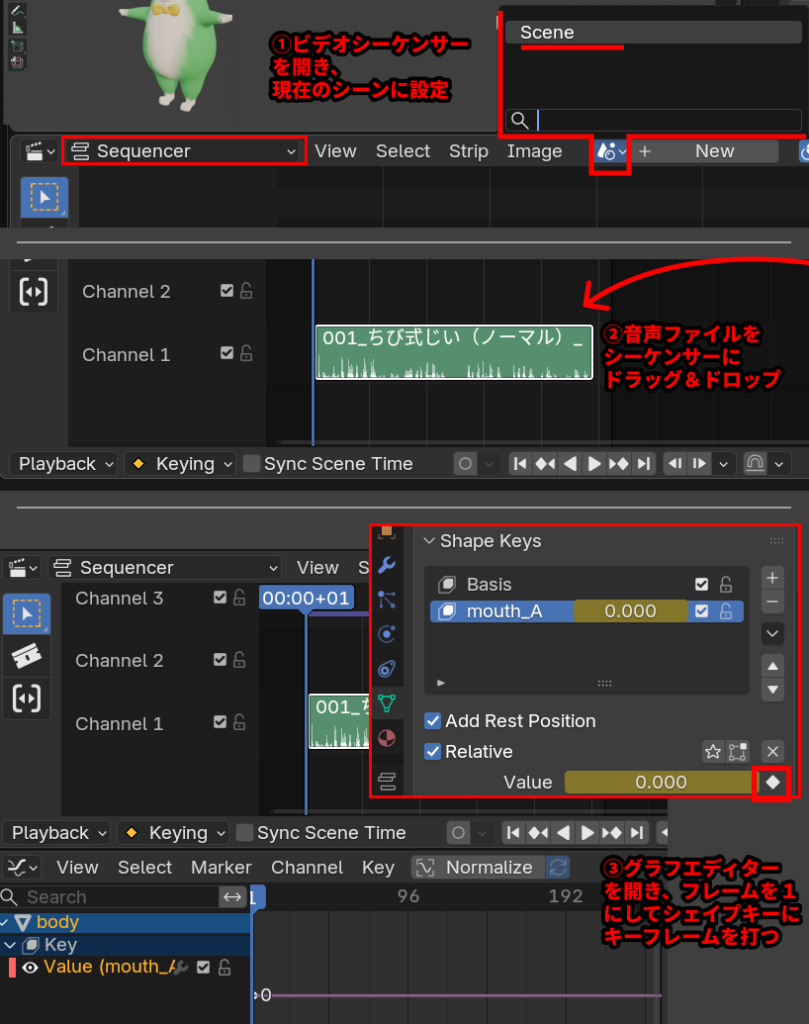Click the Modifiers wrench properties tab
The width and height of the screenshot is (809, 1024).
[387, 566]
